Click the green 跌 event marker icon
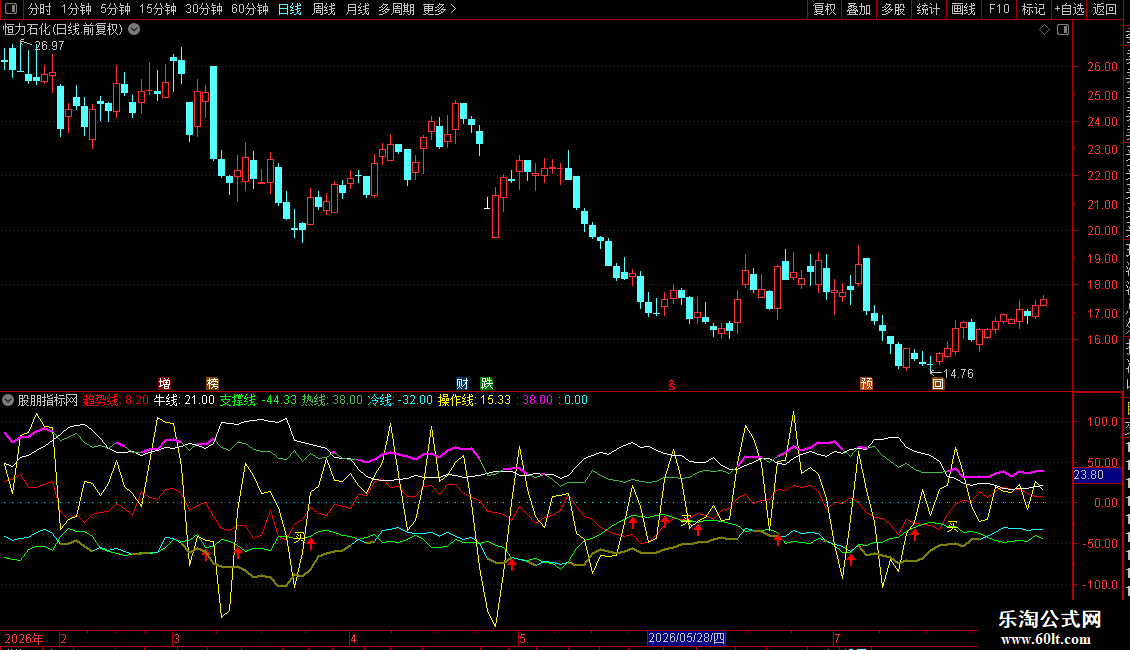Viewport: 1130px width, 650px height. pyautogui.click(x=487, y=383)
